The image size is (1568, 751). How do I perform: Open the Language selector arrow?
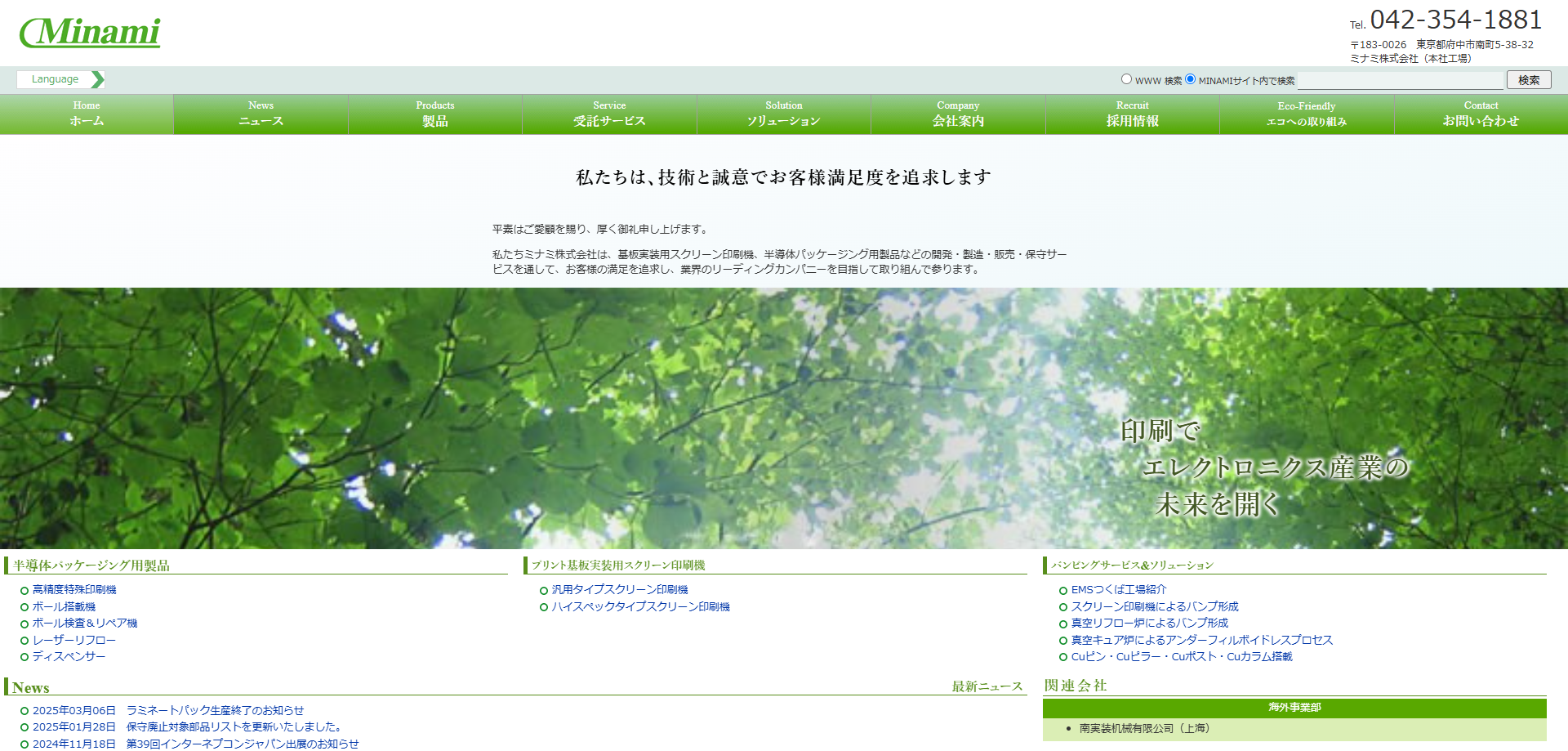tap(97, 79)
